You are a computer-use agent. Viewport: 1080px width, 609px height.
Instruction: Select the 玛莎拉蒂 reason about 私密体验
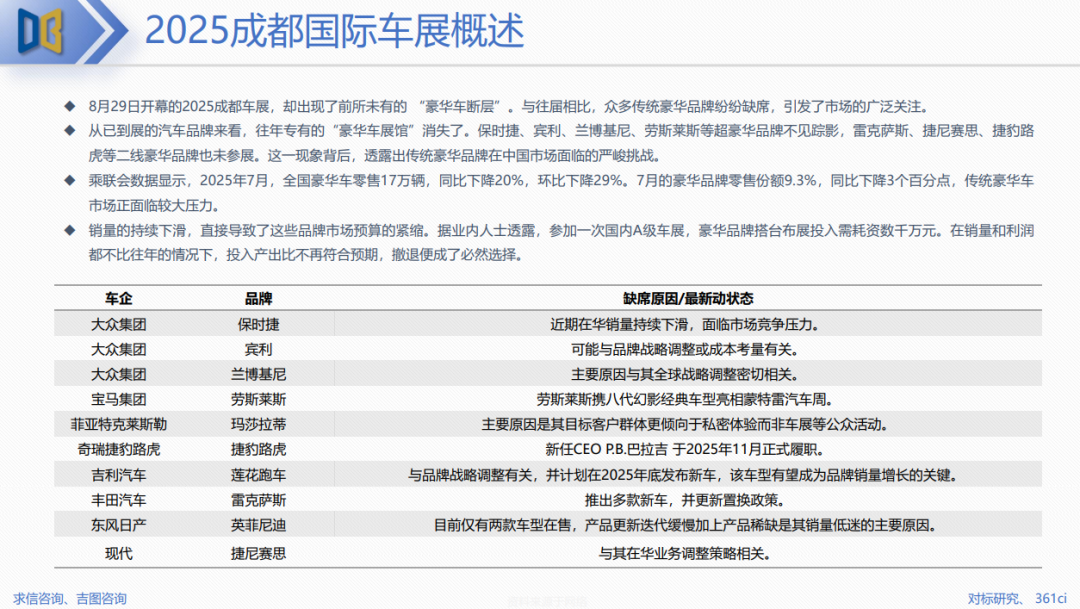point(685,424)
